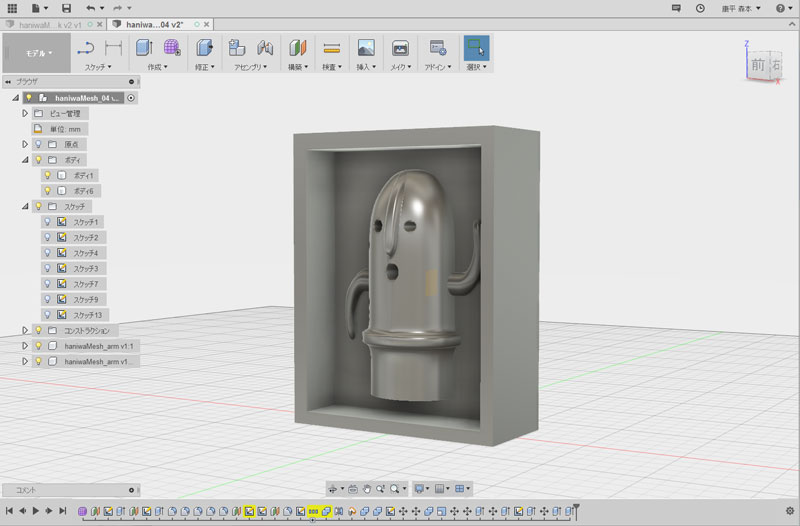Click the construction plane icon
This screenshot has height=526, width=800.
pyautogui.click(x=297, y=48)
